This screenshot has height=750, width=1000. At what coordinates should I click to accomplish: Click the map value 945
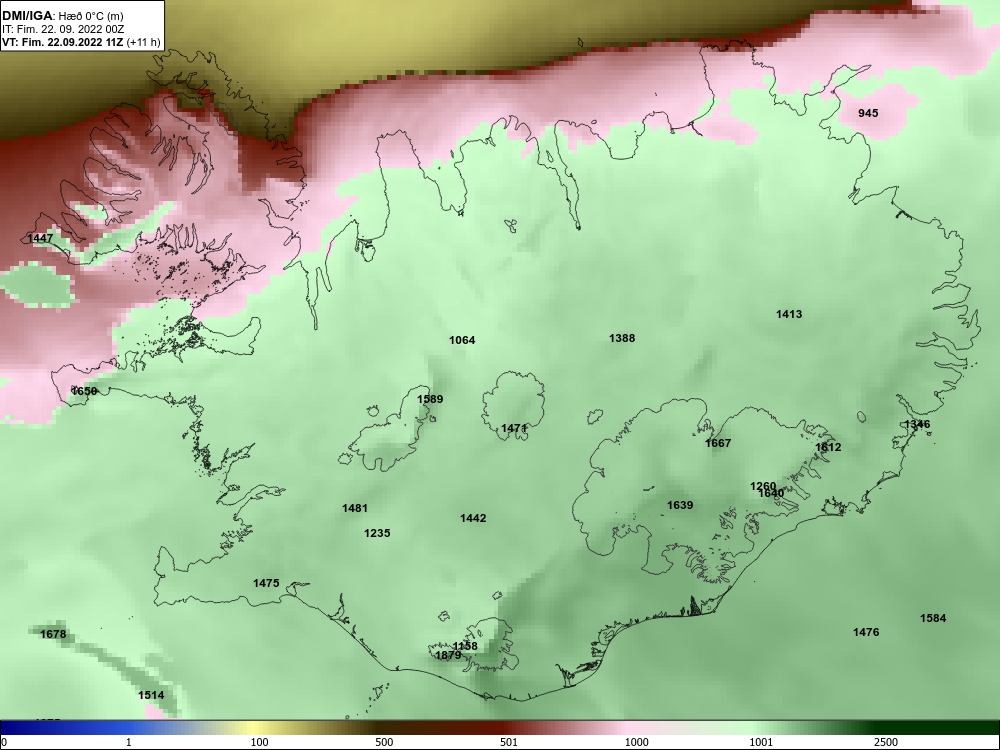point(868,114)
